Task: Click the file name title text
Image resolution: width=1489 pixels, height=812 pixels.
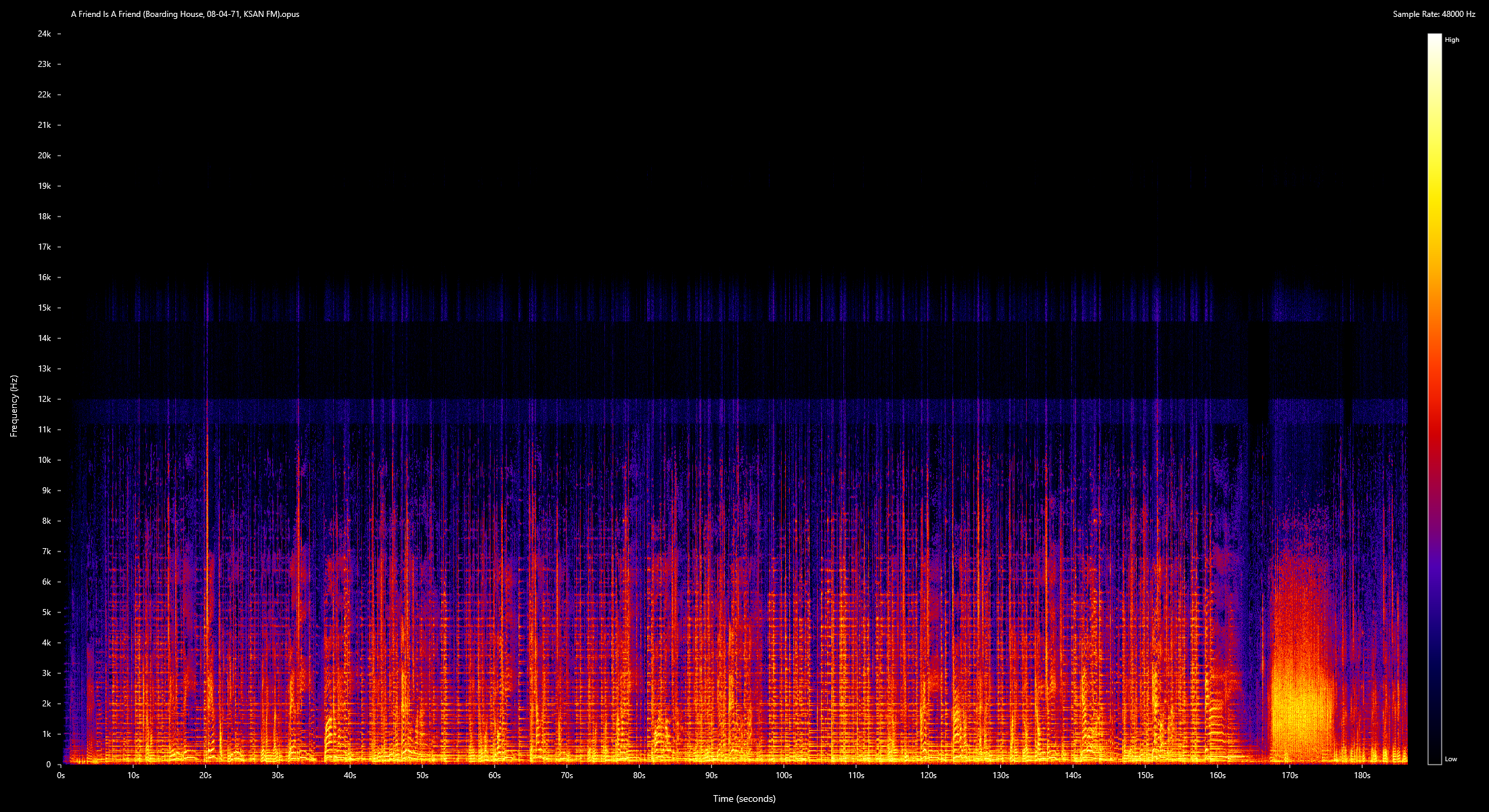Action: 185,14
